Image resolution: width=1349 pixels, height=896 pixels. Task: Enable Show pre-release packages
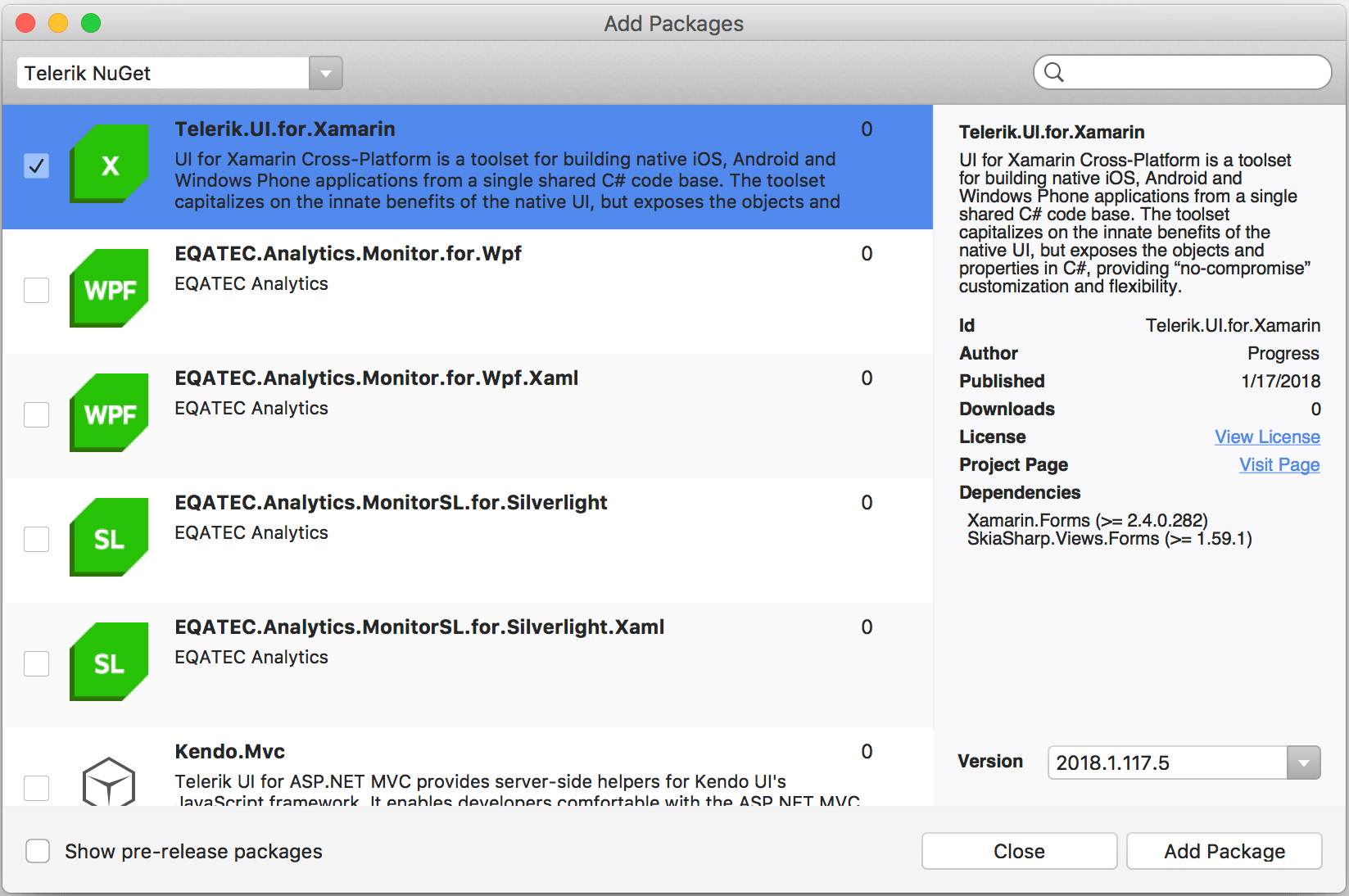pos(38,851)
